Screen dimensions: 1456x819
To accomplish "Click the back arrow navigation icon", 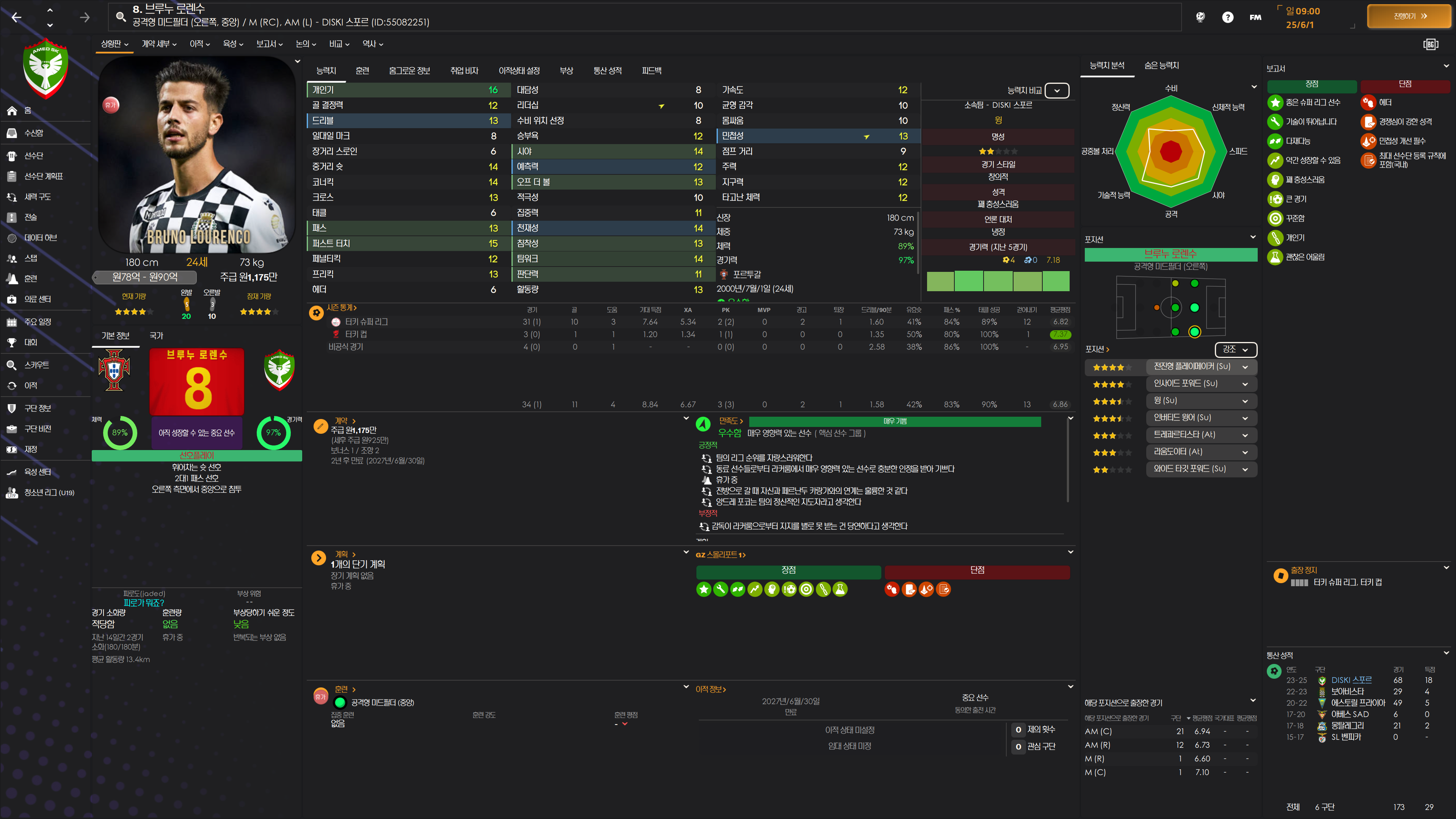I will pyautogui.click(x=16, y=17).
